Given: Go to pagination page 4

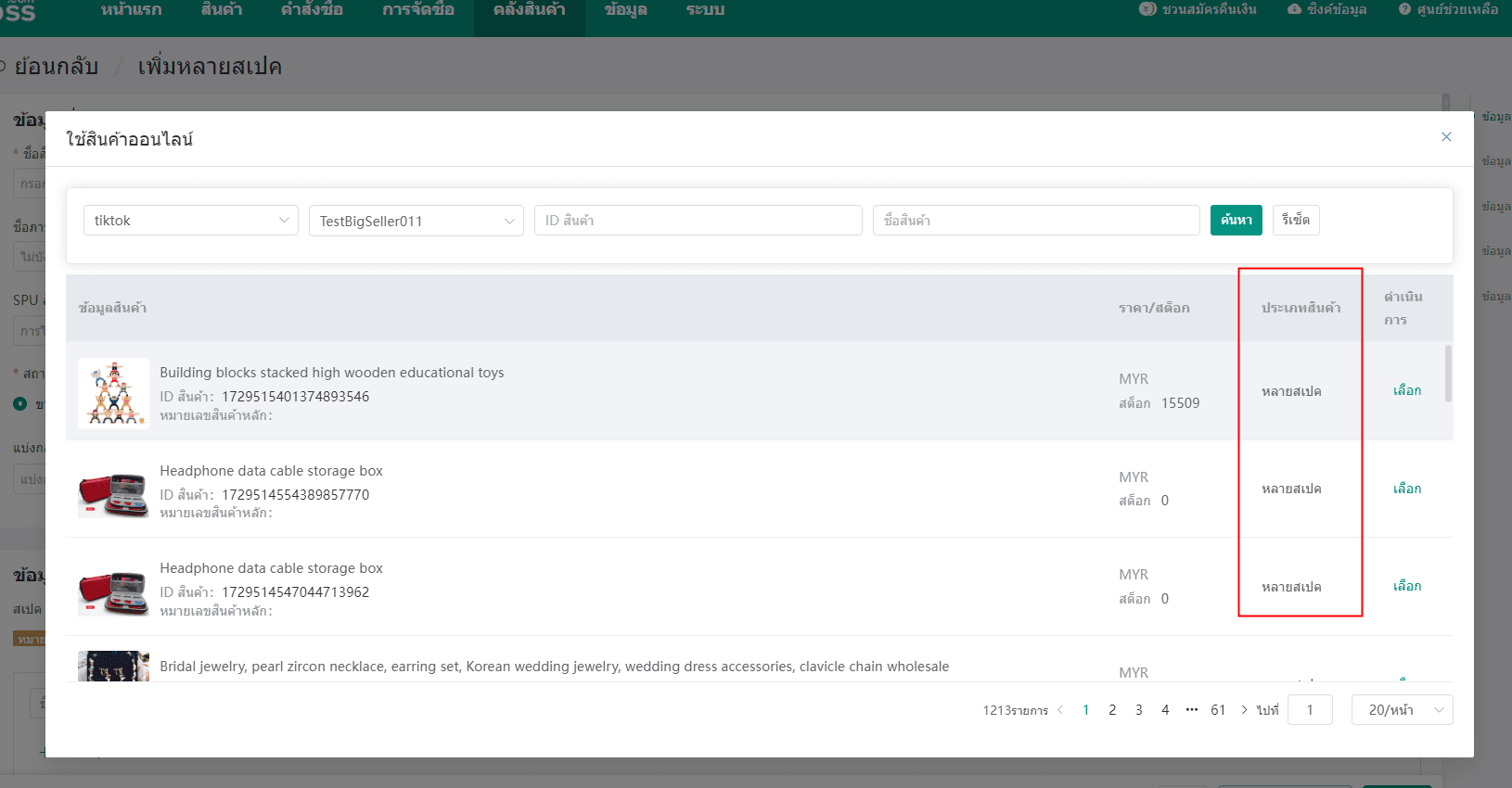Looking at the screenshot, I should (1165, 710).
